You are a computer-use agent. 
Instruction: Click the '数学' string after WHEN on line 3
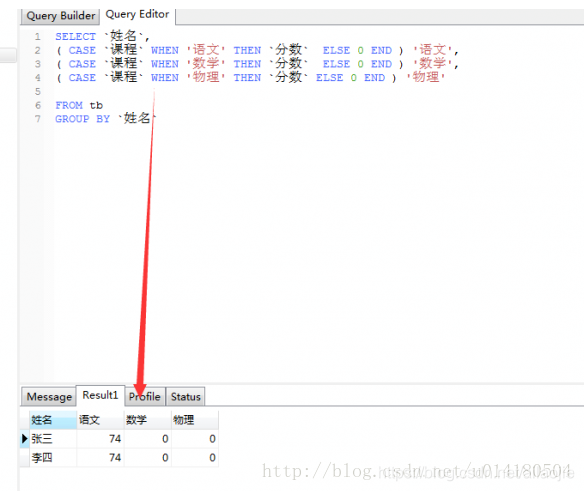[x=206, y=63]
